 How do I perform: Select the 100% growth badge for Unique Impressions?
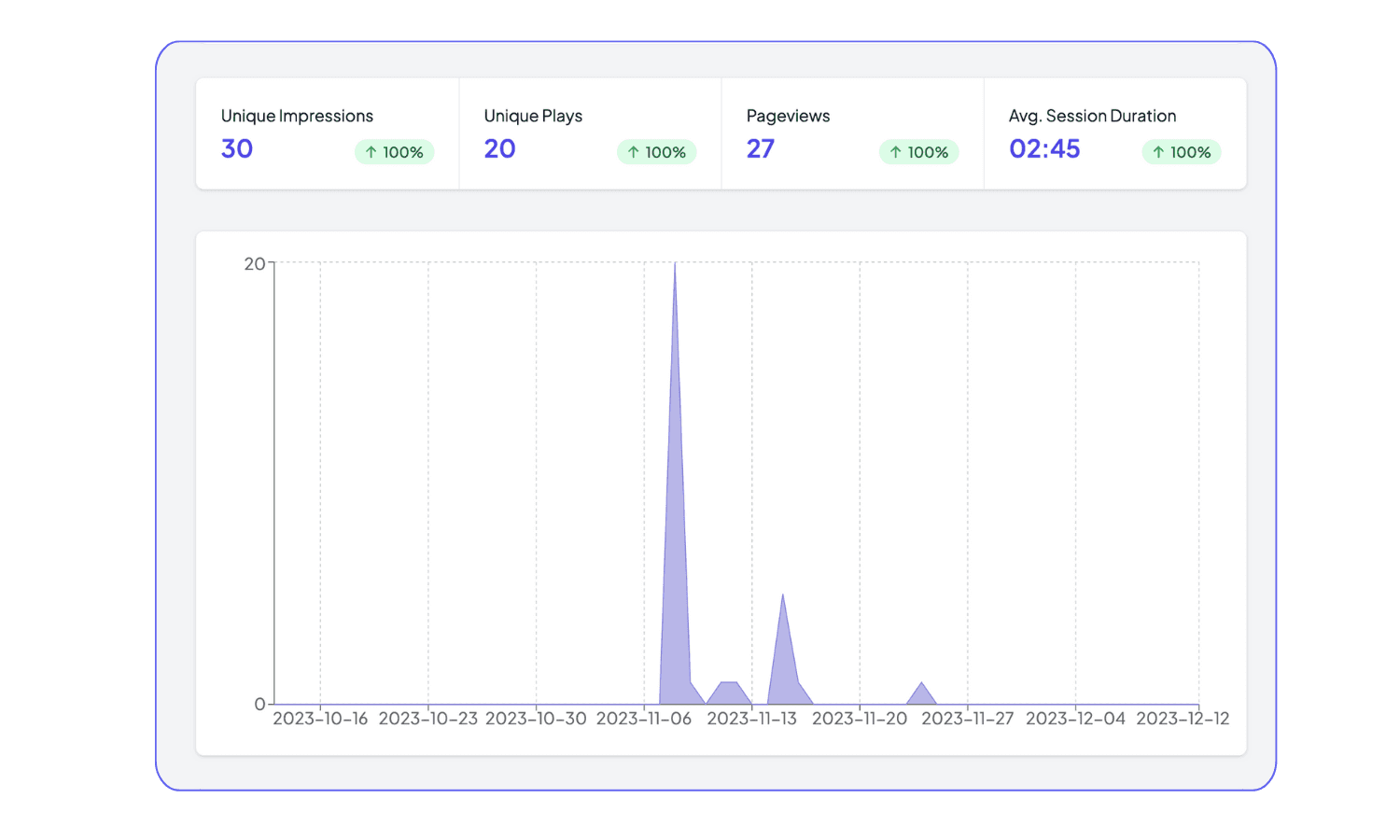pyautogui.click(x=395, y=151)
